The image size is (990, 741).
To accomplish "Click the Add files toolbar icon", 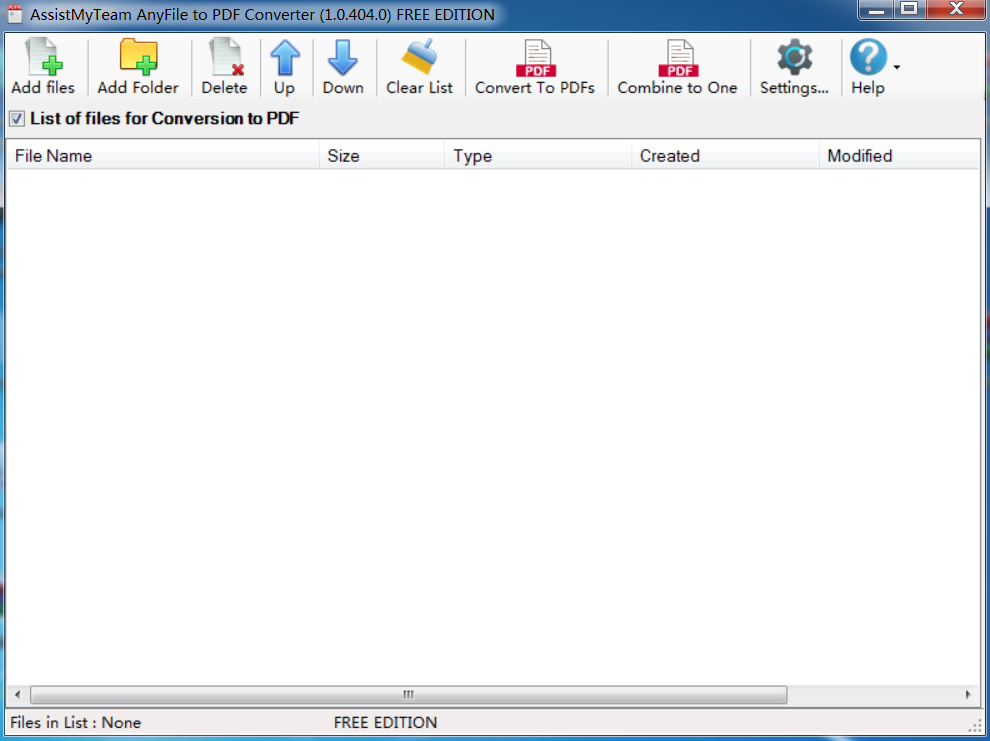I will click(x=43, y=67).
